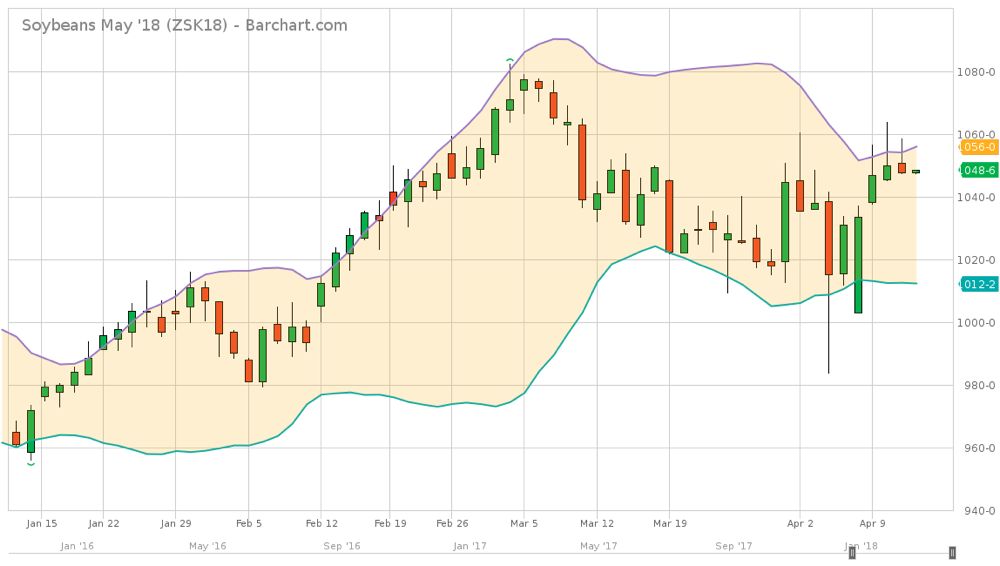
Task: Click the green high marker above the Mar 5 candle
Action: pyautogui.click(x=510, y=60)
